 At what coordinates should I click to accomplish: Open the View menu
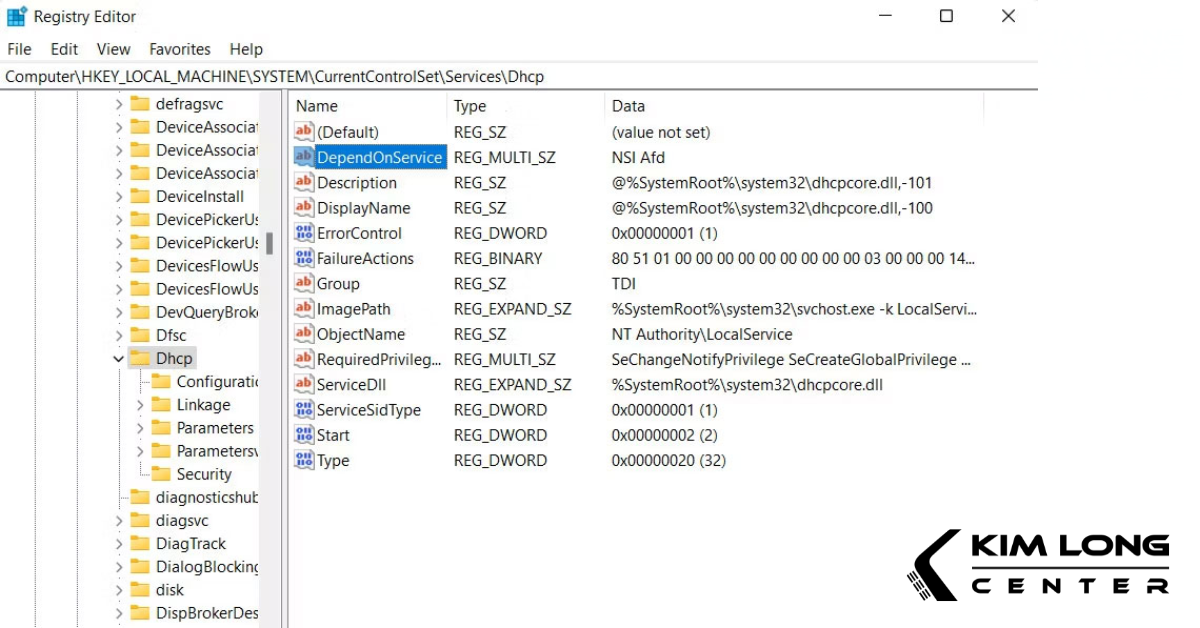point(113,49)
